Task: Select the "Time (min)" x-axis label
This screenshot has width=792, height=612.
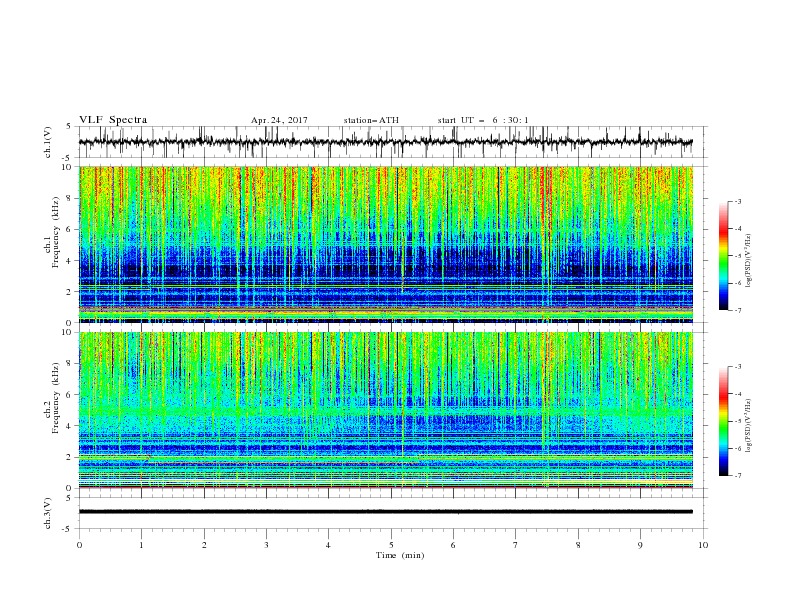Action: click(400, 555)
